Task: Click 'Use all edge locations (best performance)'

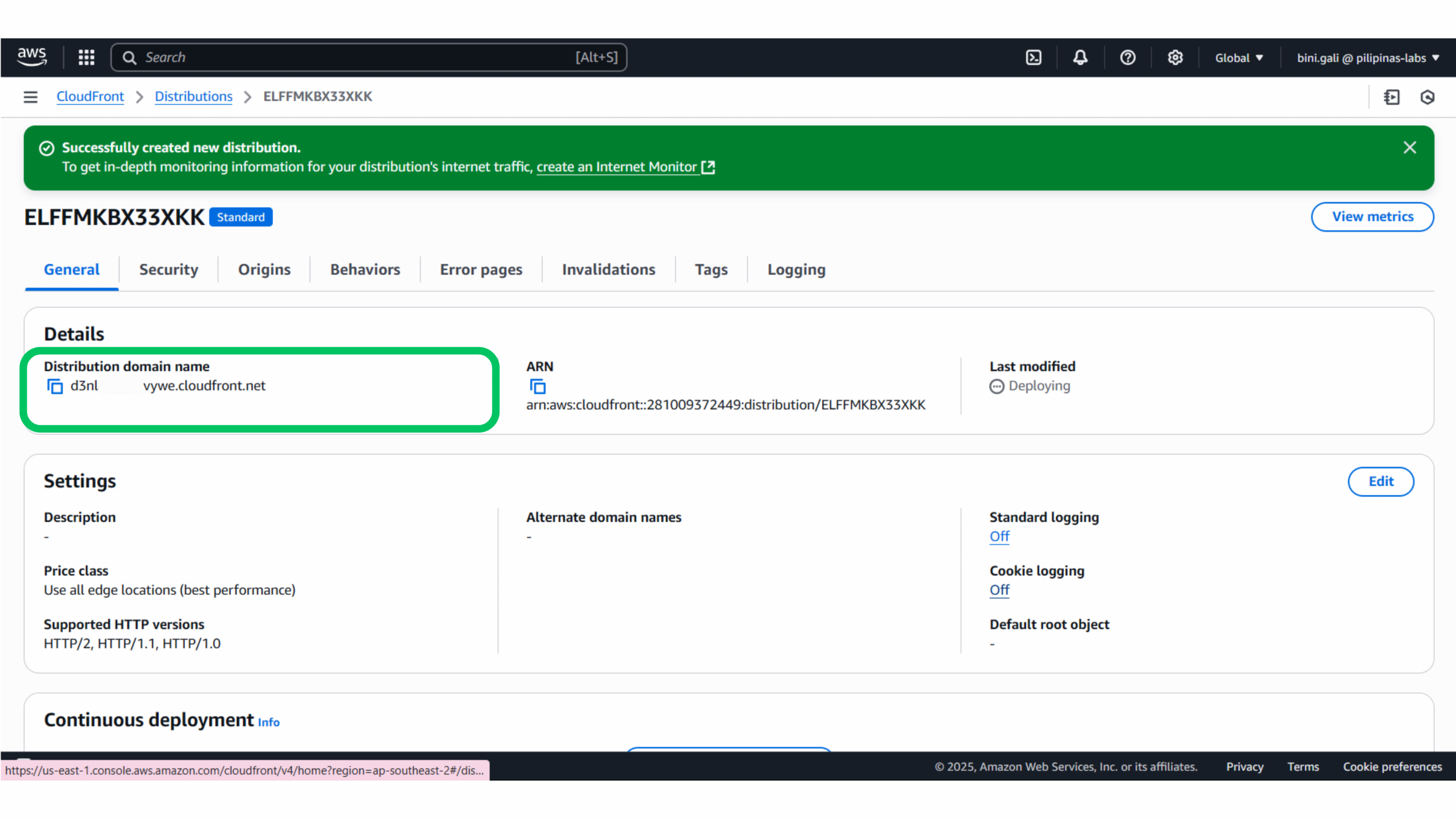Action: tap(169, 590)
